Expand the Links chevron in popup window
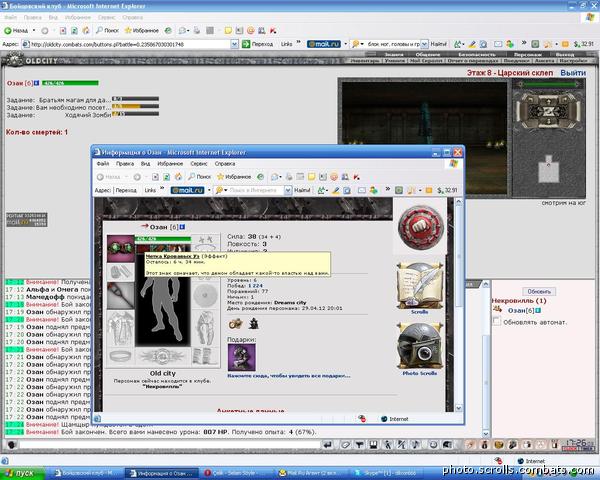This screenshot has width=600, height=480. (162, 189)
